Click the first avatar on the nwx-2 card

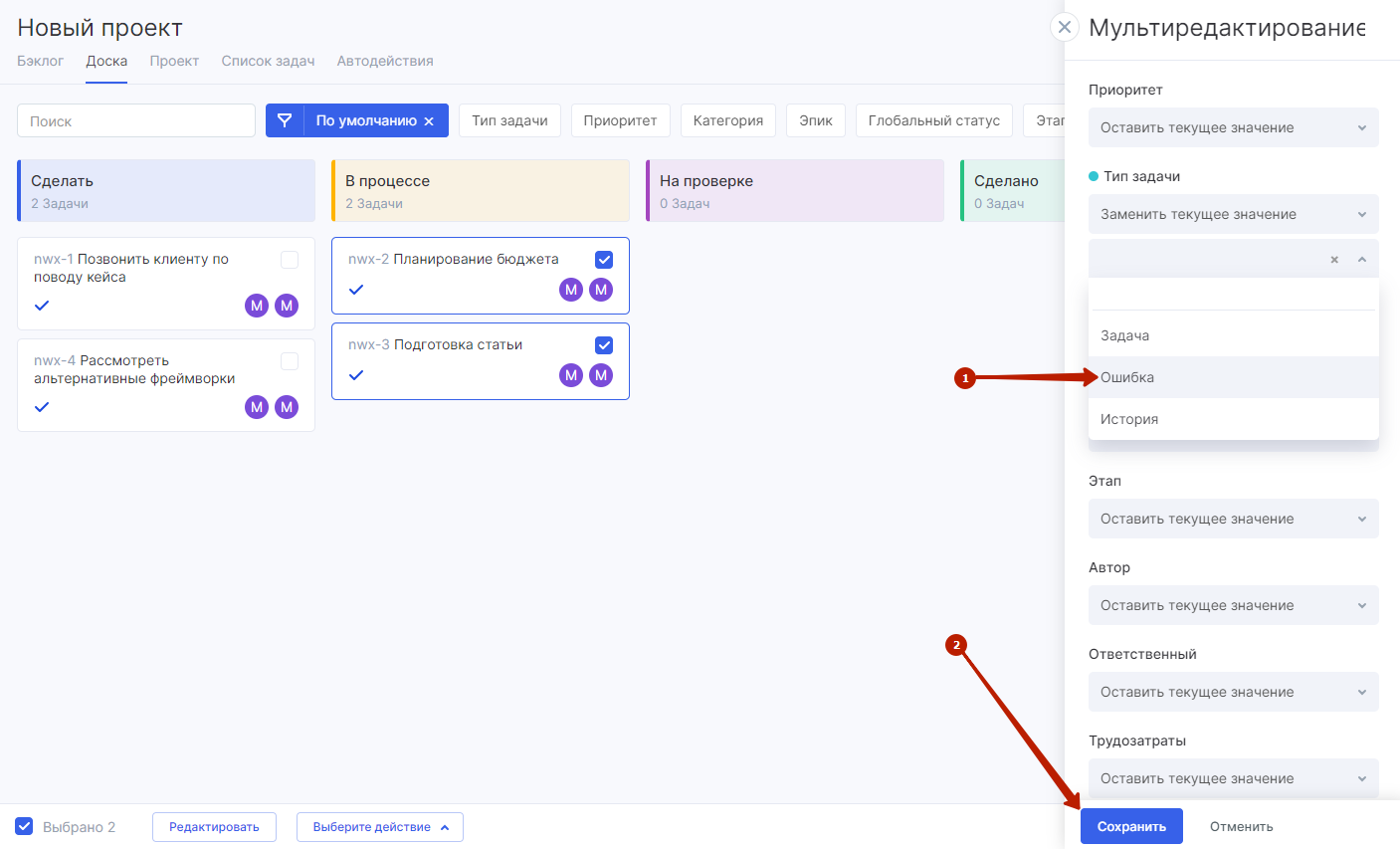pyautogui.click(x=571, y=290)
